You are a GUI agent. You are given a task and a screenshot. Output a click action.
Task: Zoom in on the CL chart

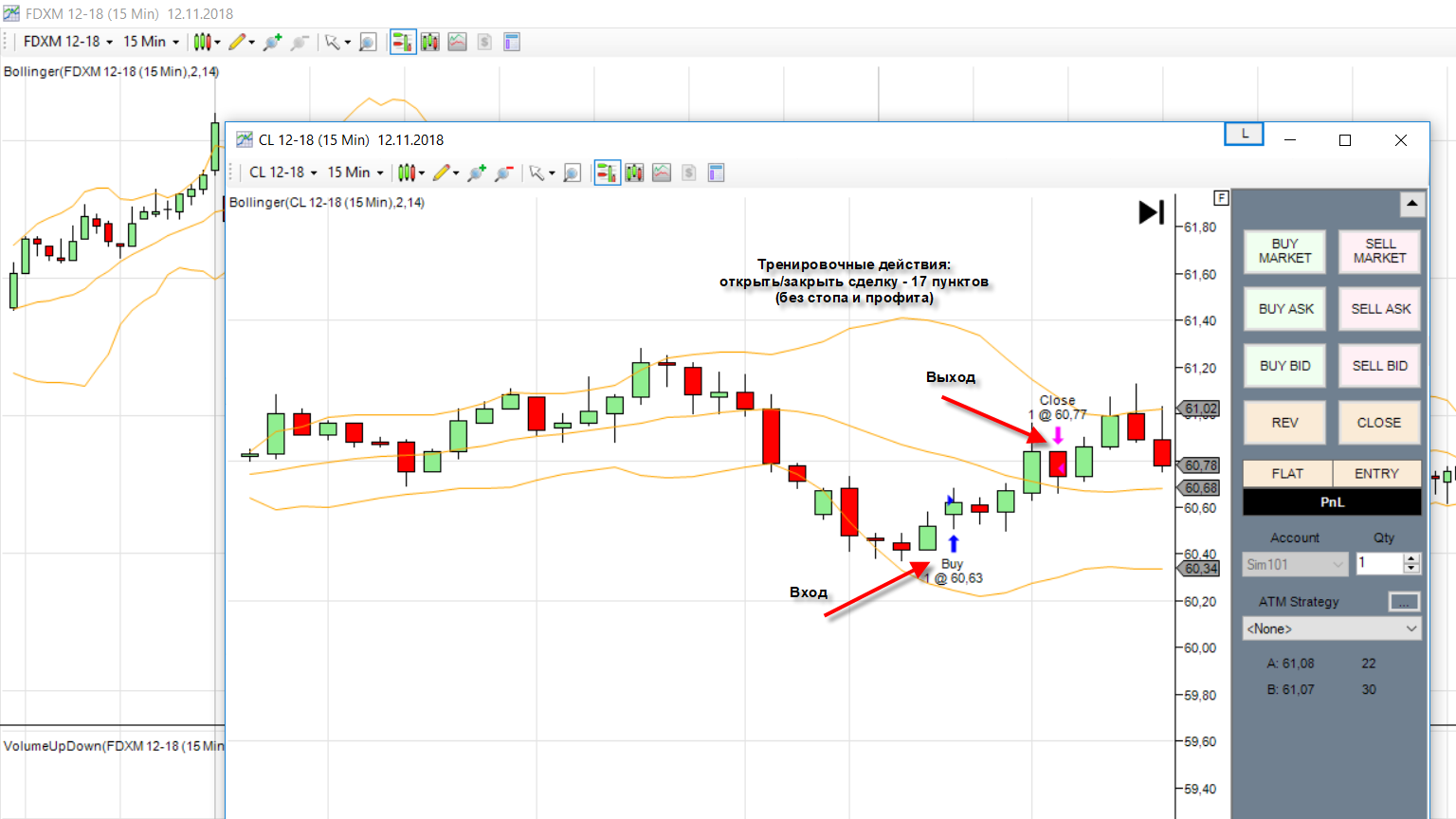tap(476, 173)
